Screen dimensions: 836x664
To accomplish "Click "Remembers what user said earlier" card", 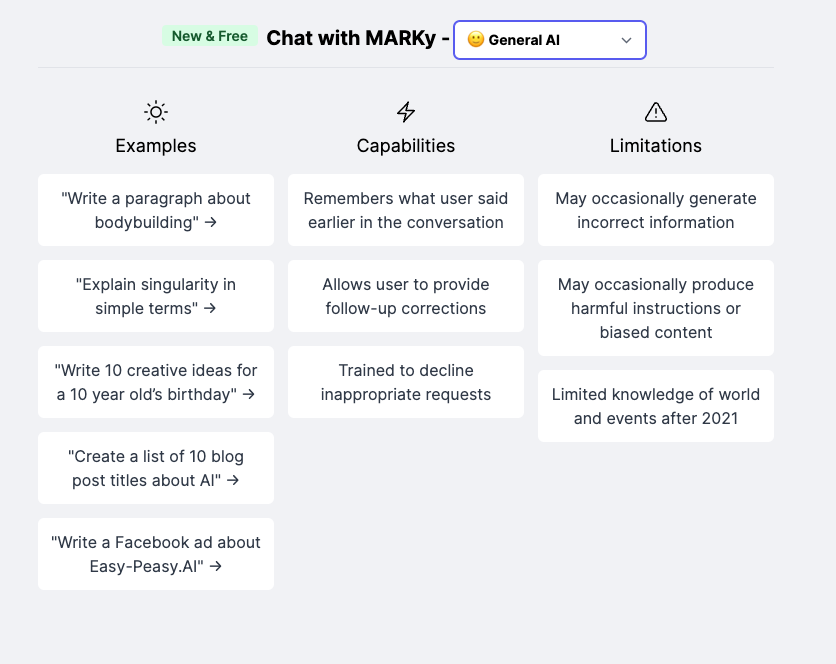I will pos(406,210).
